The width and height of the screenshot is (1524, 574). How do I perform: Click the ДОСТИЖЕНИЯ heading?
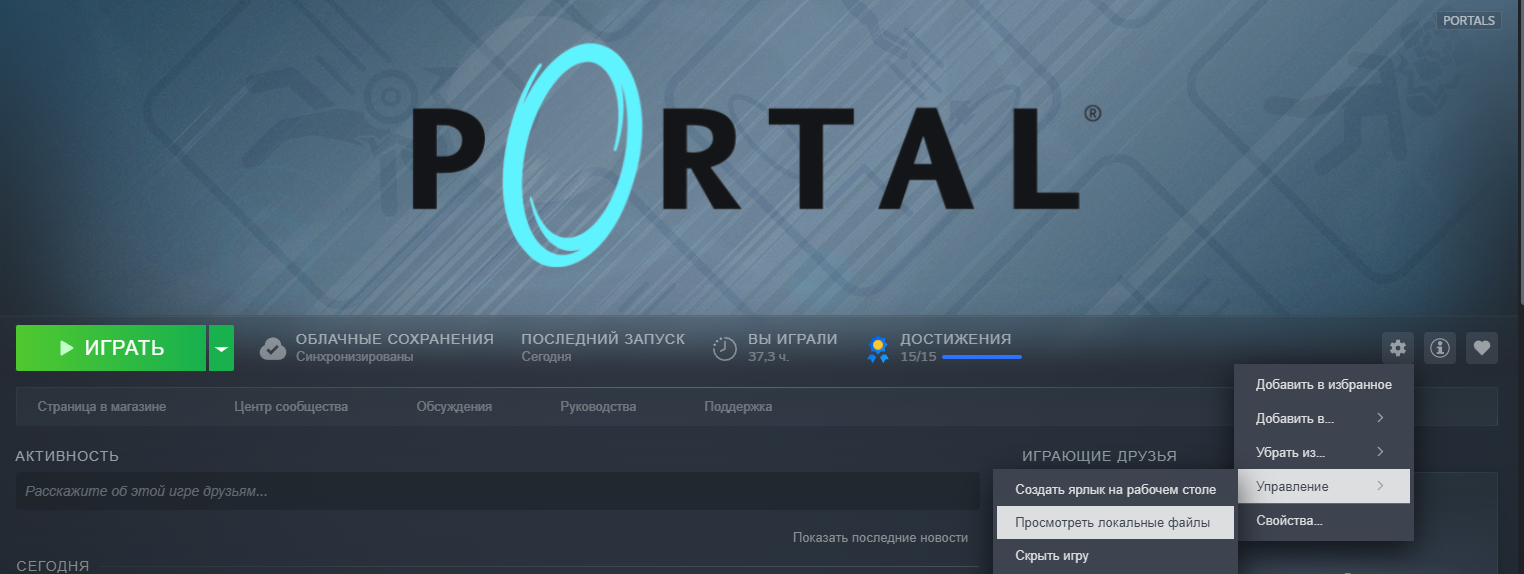[x=955, y=339]
